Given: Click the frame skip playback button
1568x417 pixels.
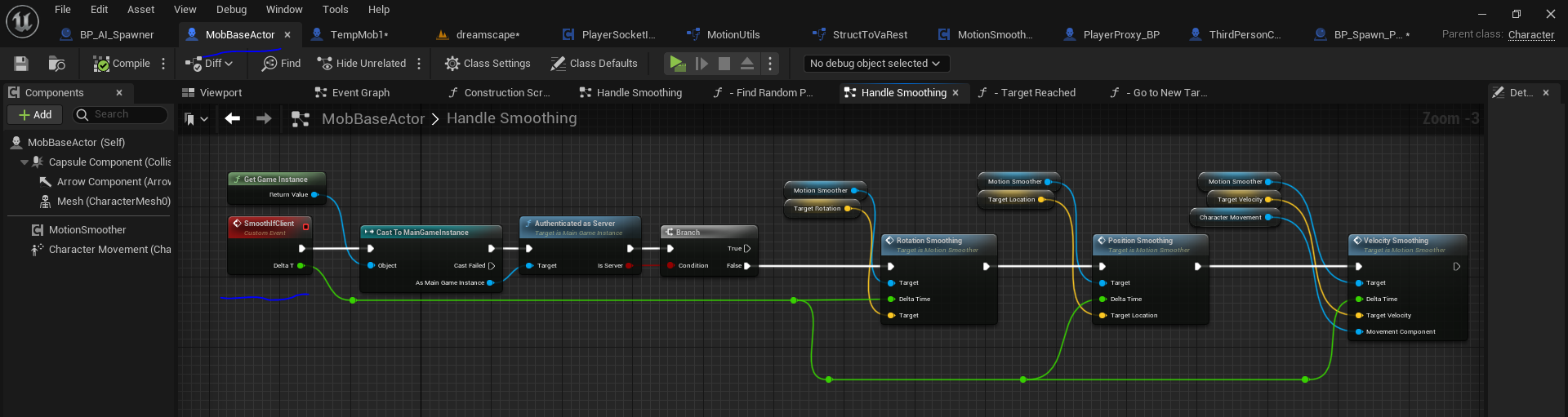Looking at the screenshot, I should pyautogui.click(x=702, y=64).
